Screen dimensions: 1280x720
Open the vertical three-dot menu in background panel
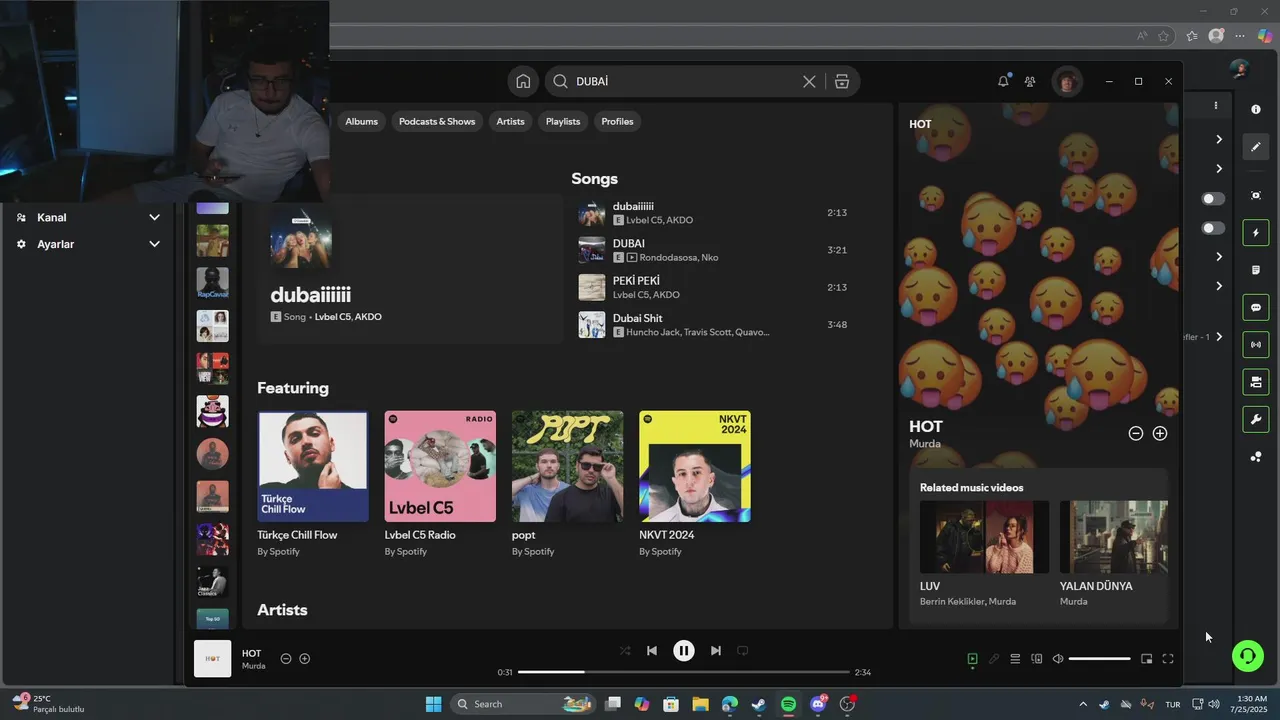[x=1216, y=105]
